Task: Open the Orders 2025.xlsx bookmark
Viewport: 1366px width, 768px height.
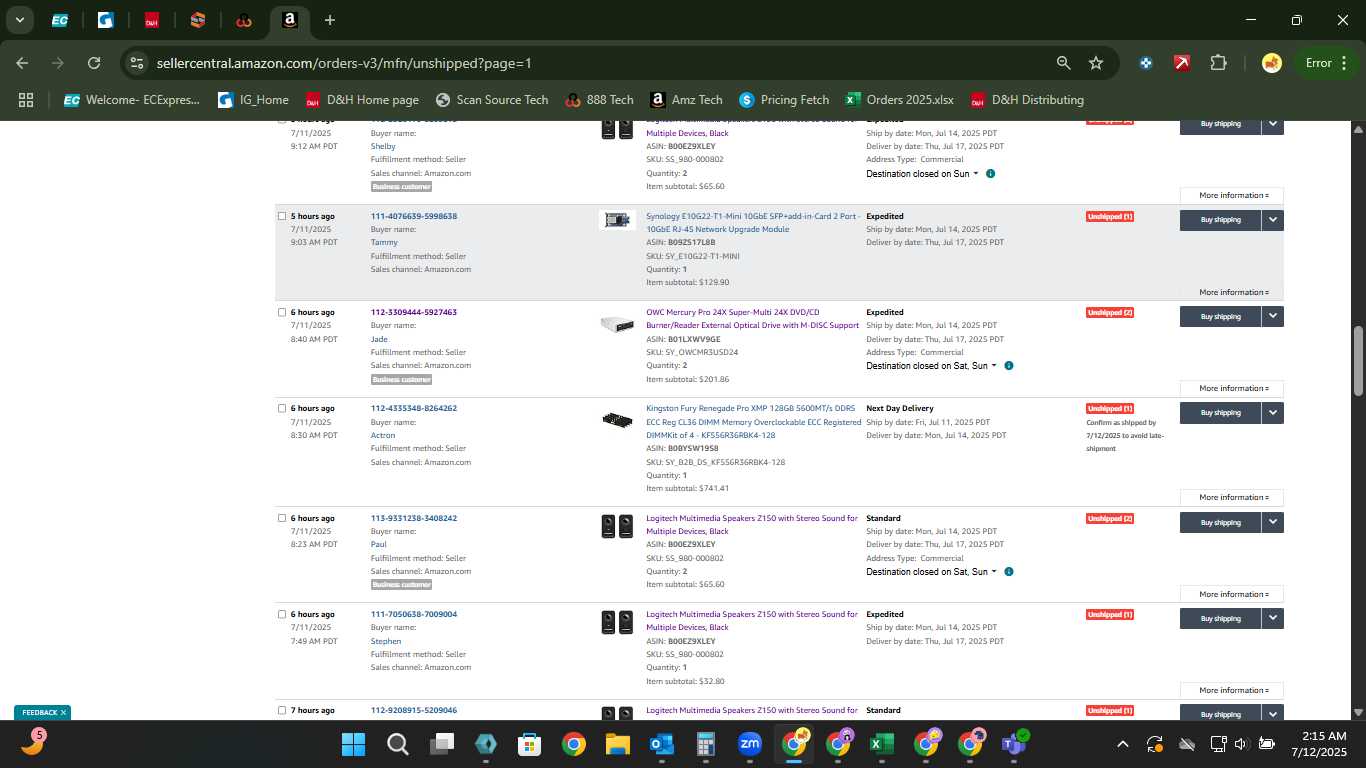Action: pos(900,100)
